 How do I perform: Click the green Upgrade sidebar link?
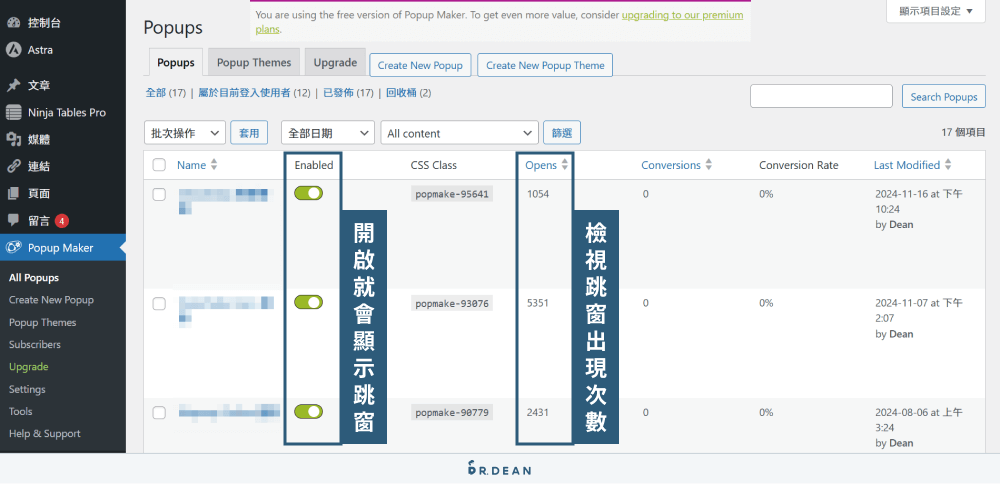(29, 367)
